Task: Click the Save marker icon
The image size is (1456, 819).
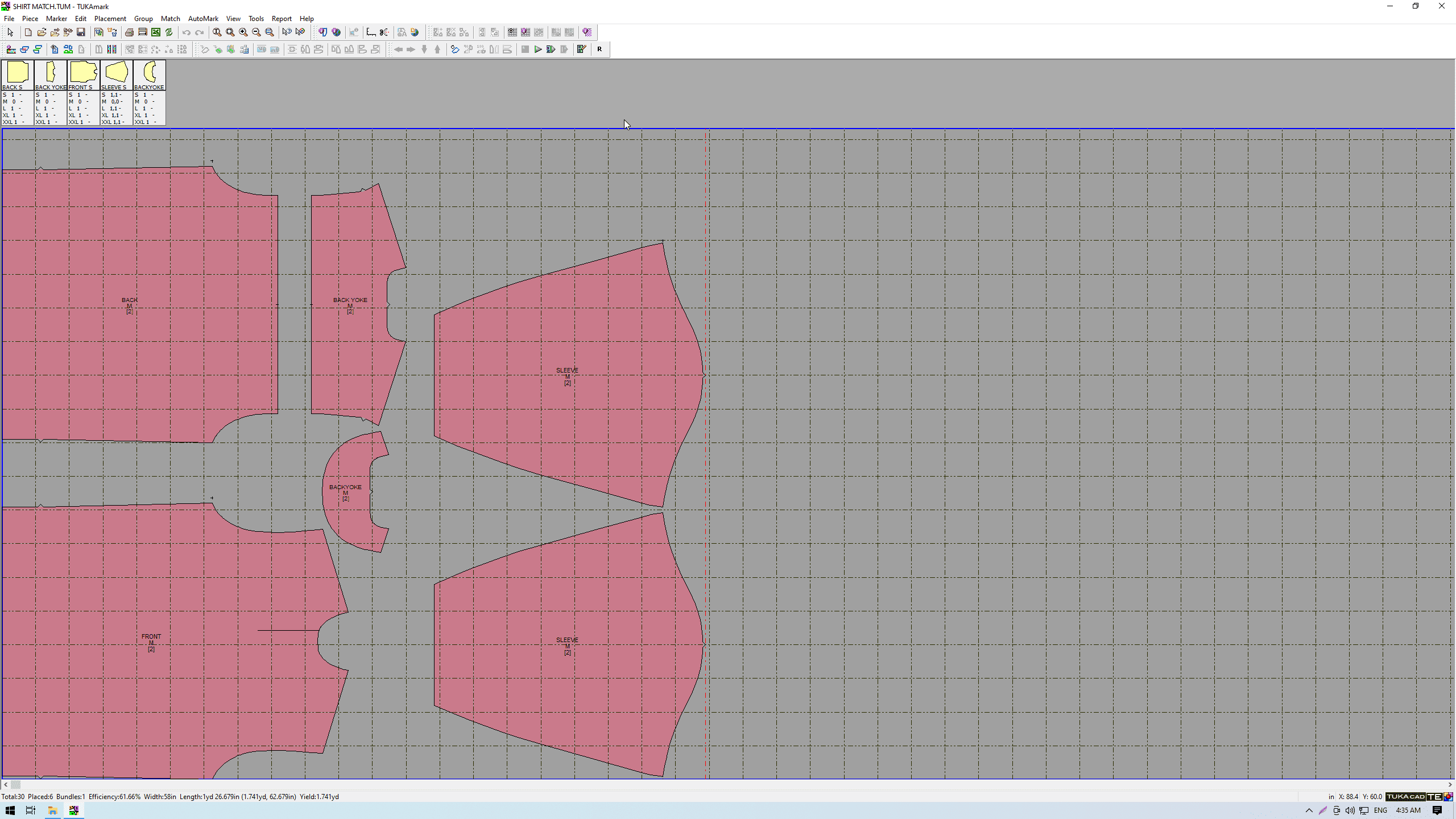Action: (81, 32)
